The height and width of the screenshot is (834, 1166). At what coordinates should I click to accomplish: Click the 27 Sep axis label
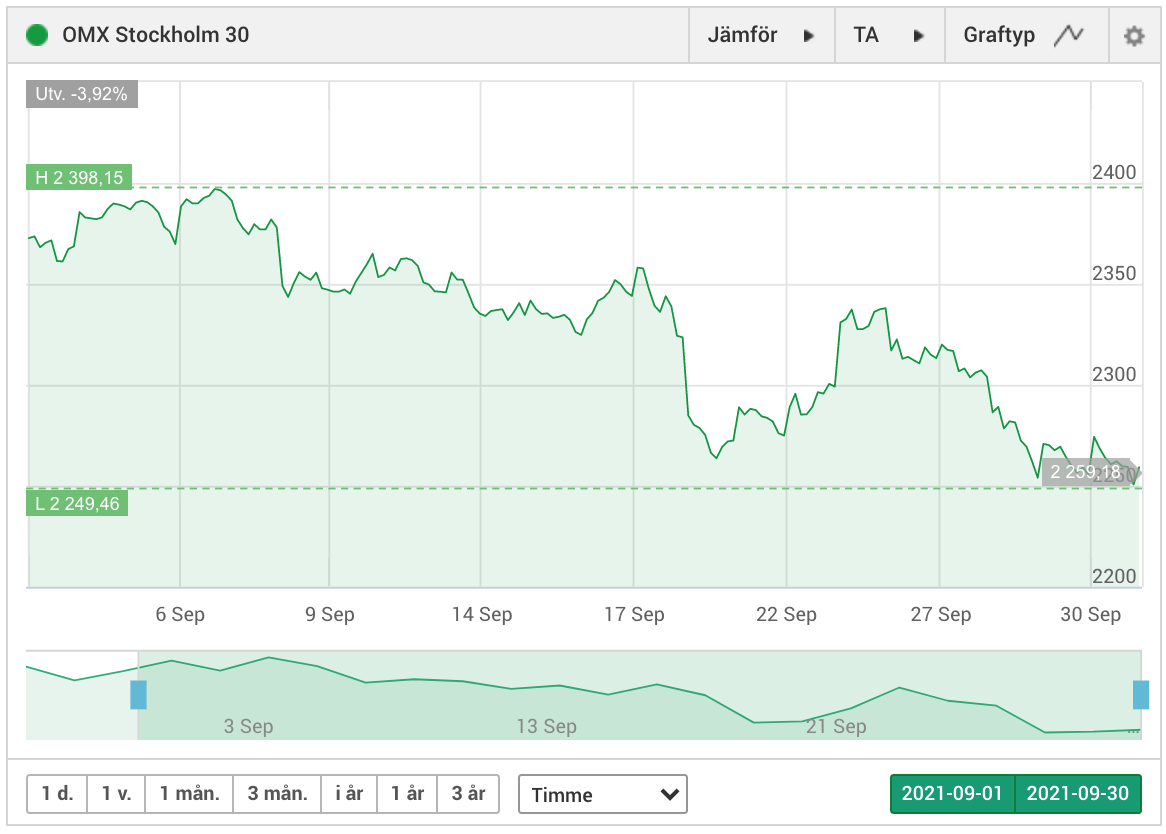point(941,614)
